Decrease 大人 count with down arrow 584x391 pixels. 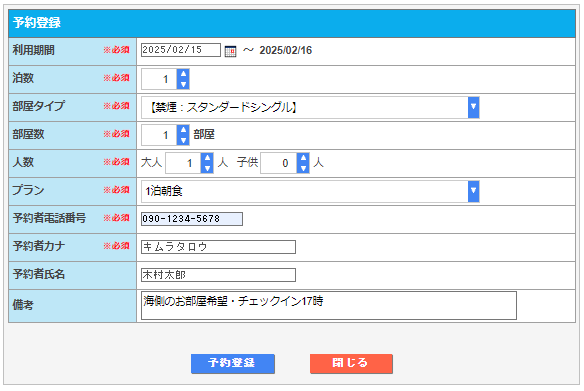pos(207,168)
